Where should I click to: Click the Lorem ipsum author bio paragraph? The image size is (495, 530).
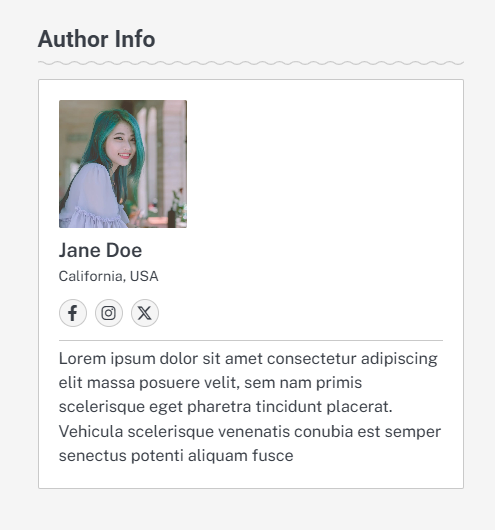251,407
